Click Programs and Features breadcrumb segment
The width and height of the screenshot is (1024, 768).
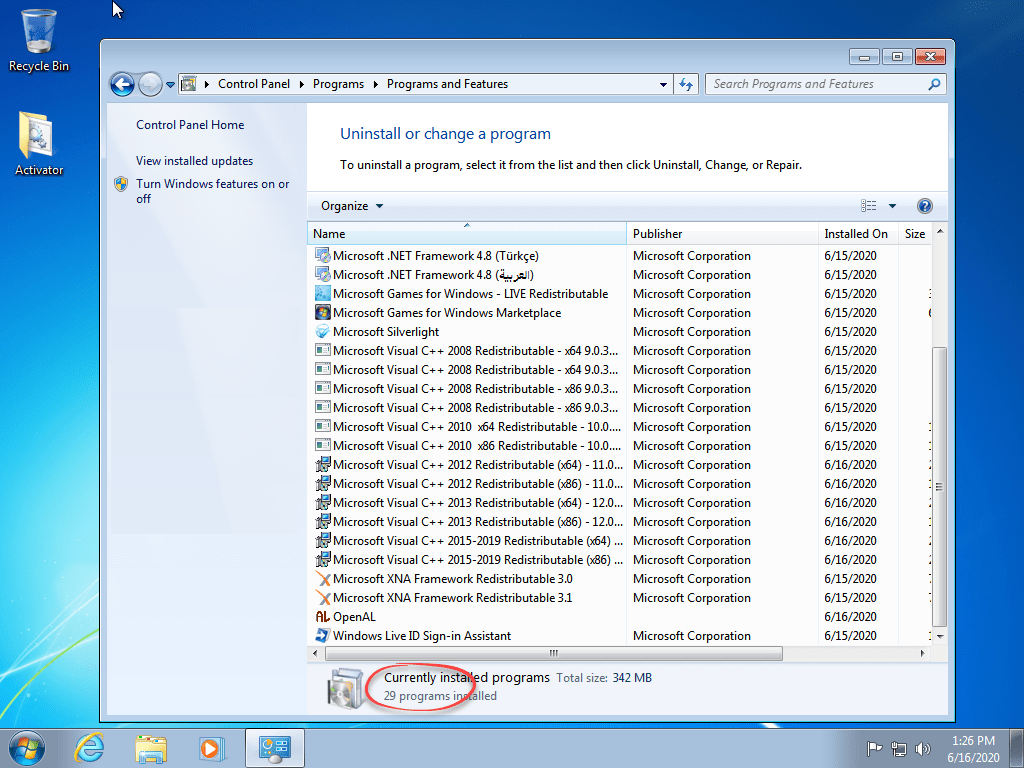(447, 84)
